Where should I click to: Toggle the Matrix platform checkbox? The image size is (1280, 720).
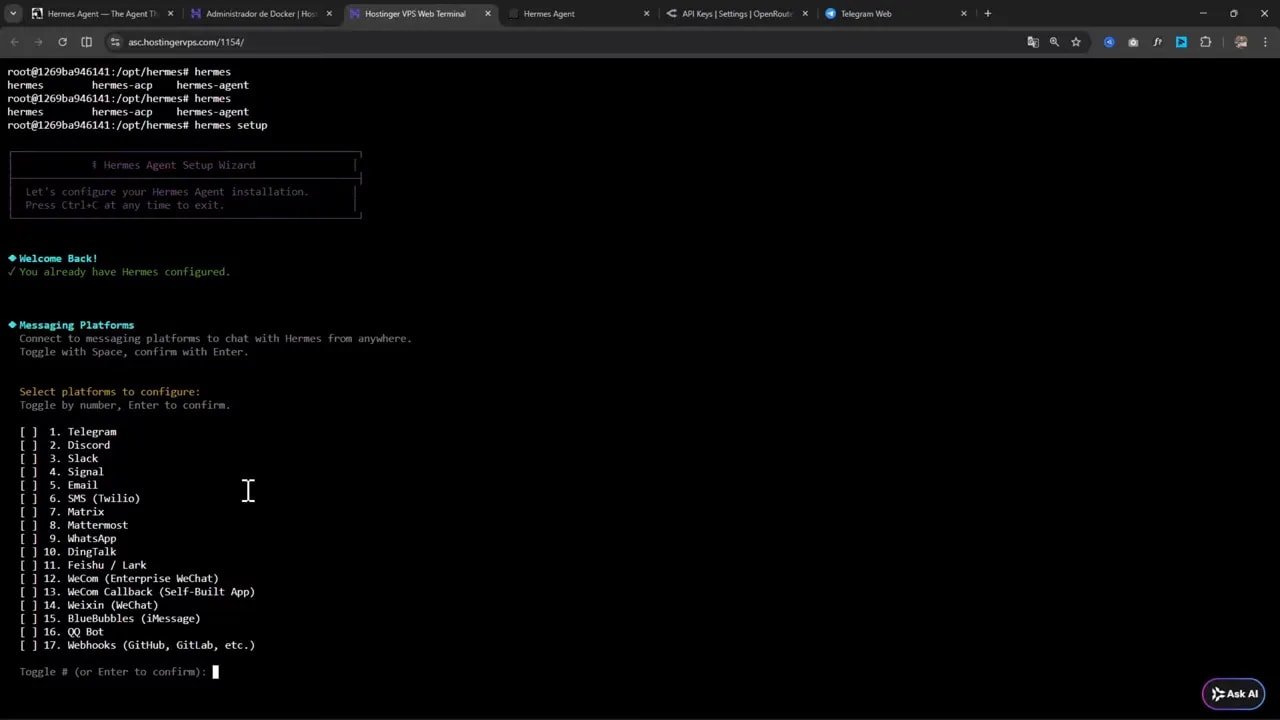[28, 512]
